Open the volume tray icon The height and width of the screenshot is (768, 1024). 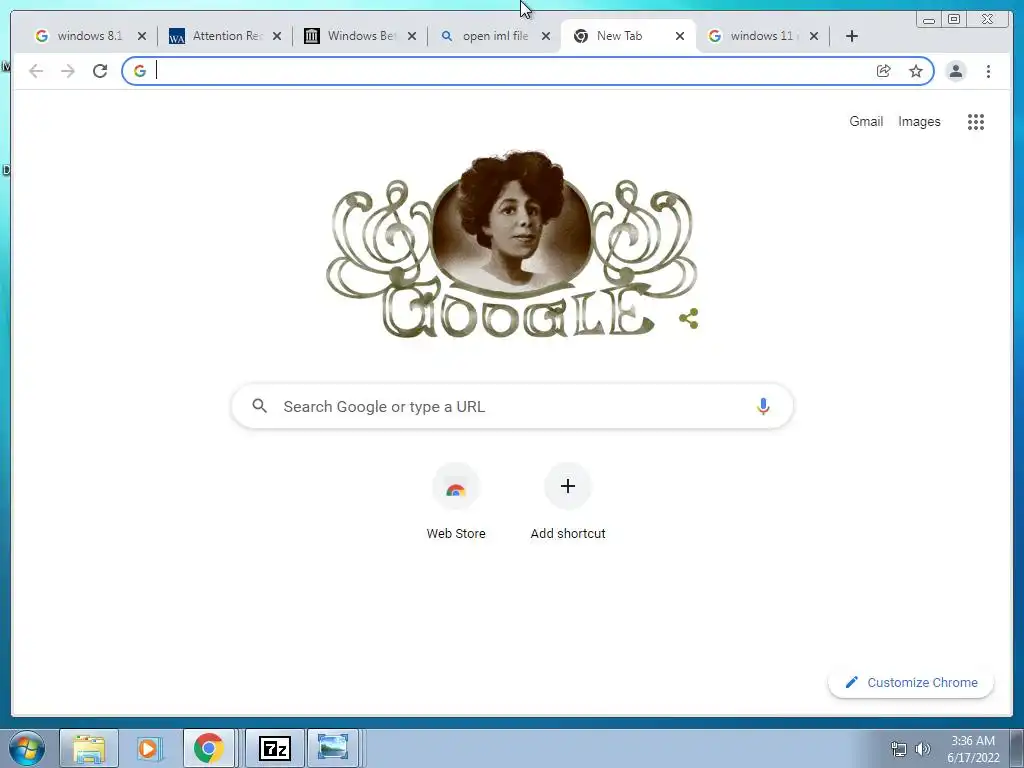pyautogui.click(x=923, y=749)
